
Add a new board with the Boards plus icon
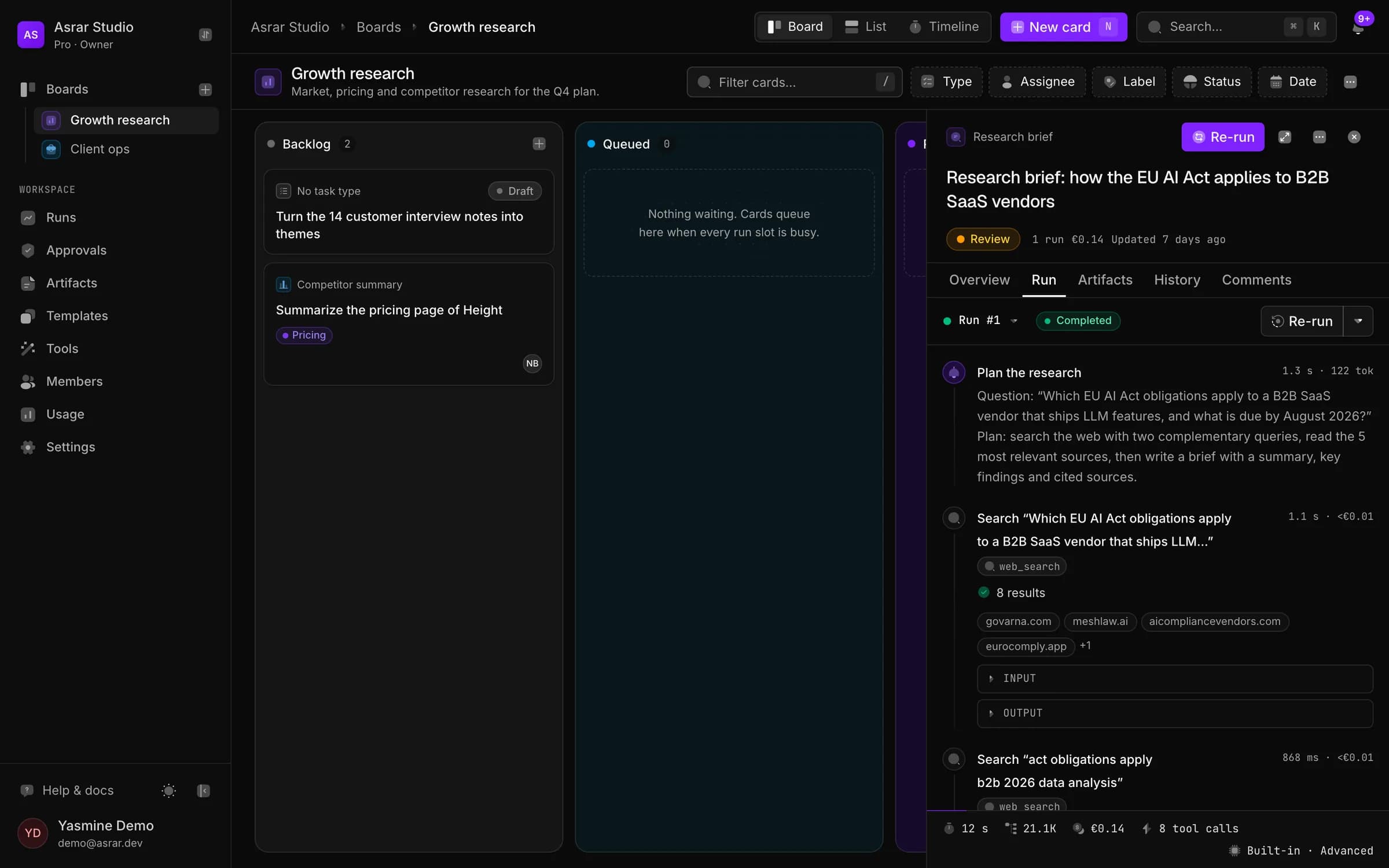coord(205,90)
